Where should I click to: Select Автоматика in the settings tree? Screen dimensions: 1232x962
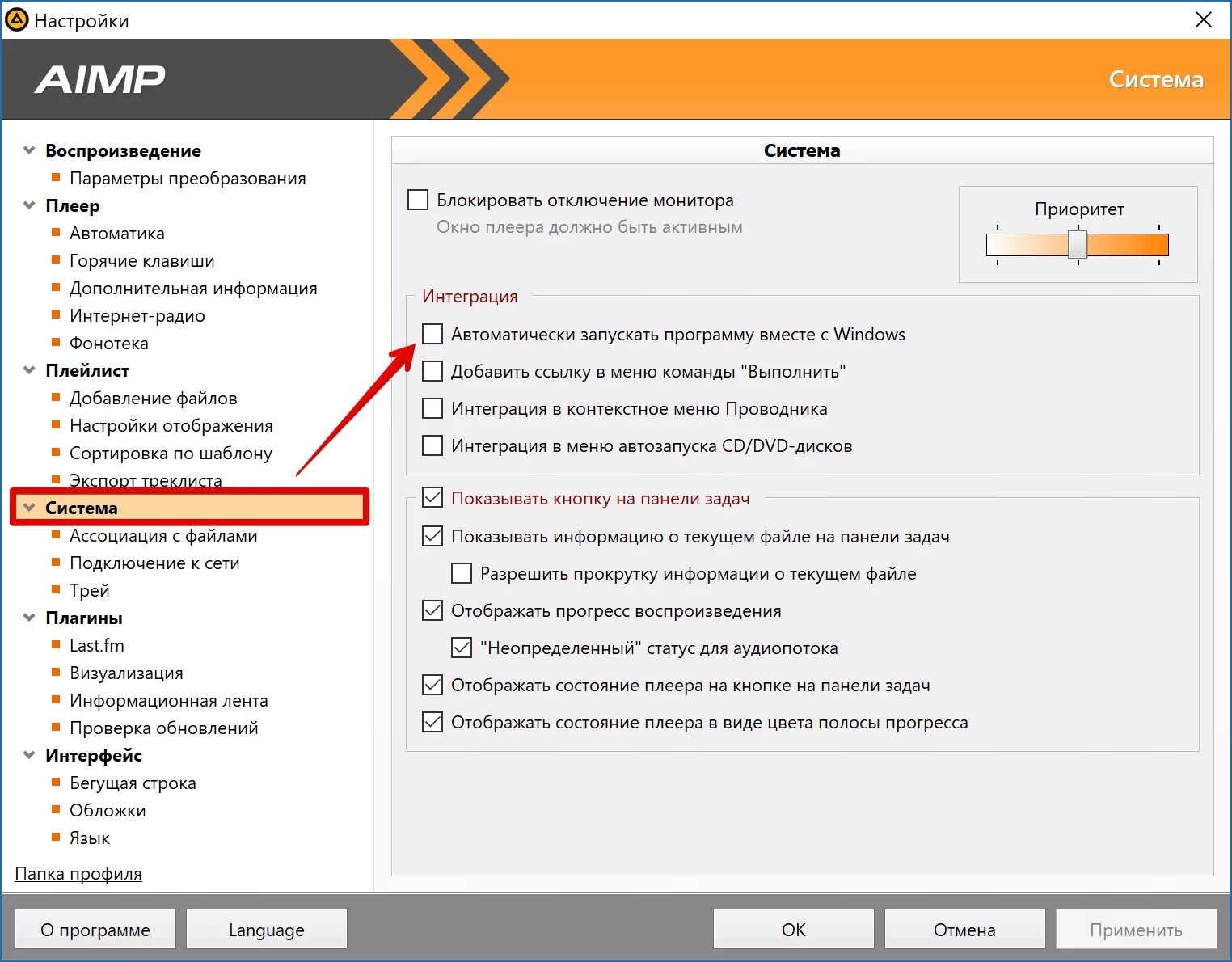coord(117,233)
